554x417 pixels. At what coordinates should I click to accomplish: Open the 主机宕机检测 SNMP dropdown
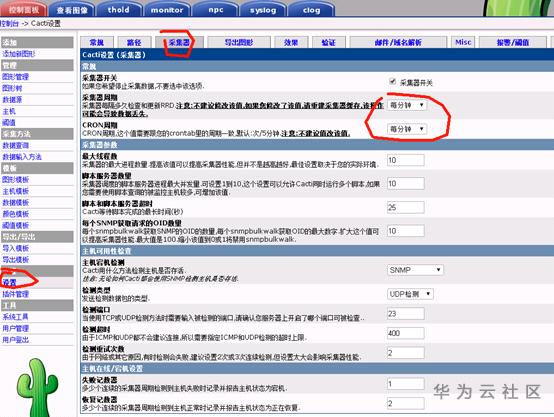coord(415,270)
